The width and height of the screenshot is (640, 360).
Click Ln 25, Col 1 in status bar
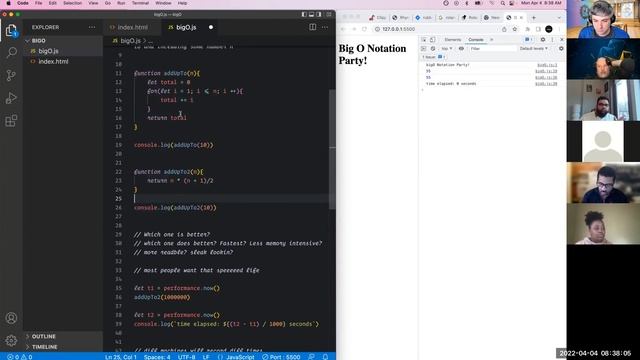coord(121,357)
